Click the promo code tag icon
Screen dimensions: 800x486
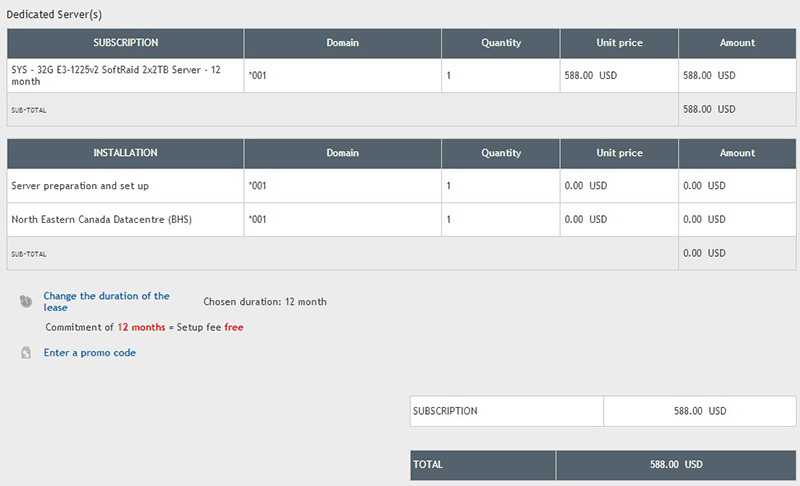click(x=26, y=352)
